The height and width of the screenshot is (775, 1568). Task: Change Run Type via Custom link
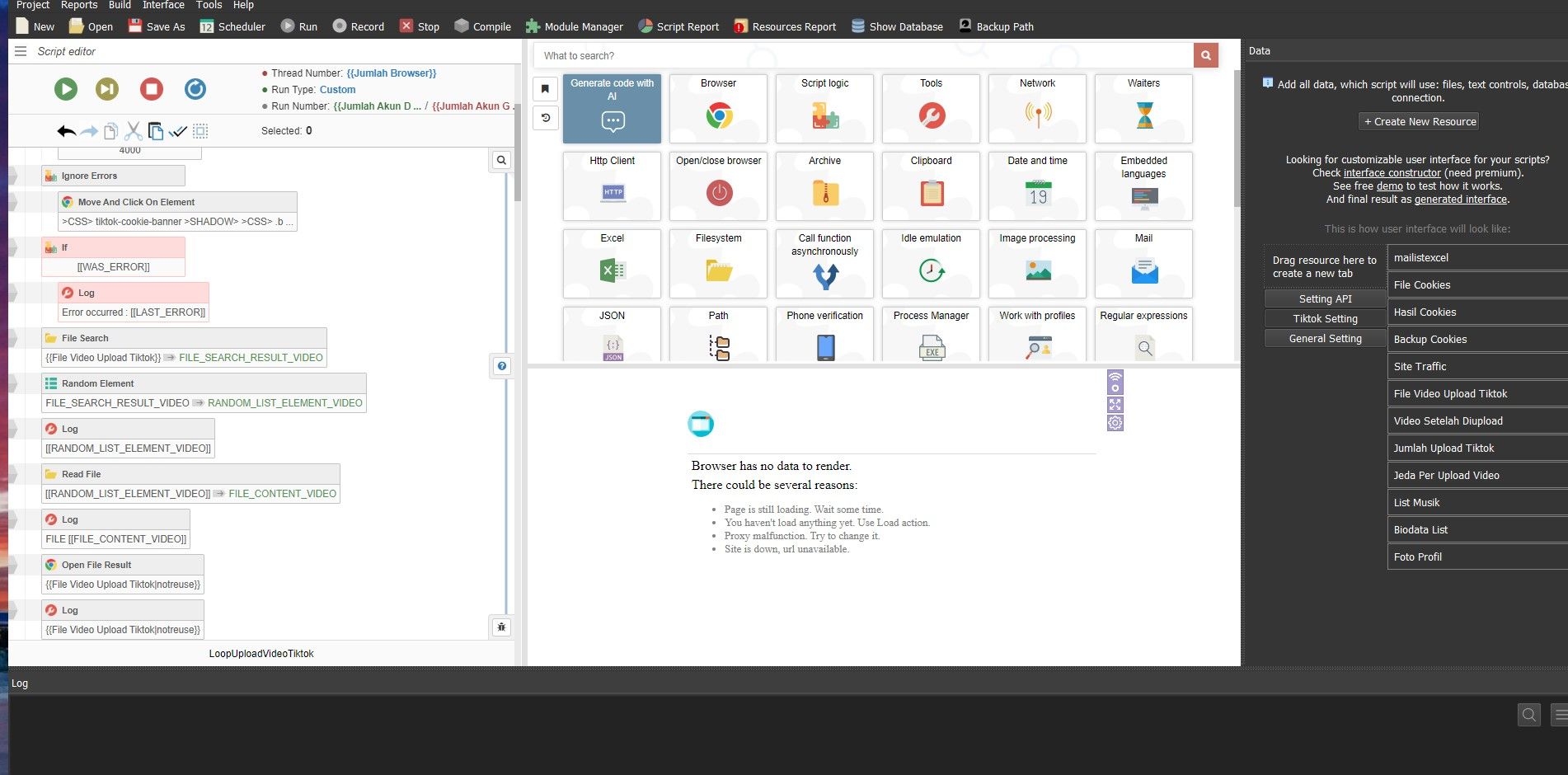coord(337,90)
